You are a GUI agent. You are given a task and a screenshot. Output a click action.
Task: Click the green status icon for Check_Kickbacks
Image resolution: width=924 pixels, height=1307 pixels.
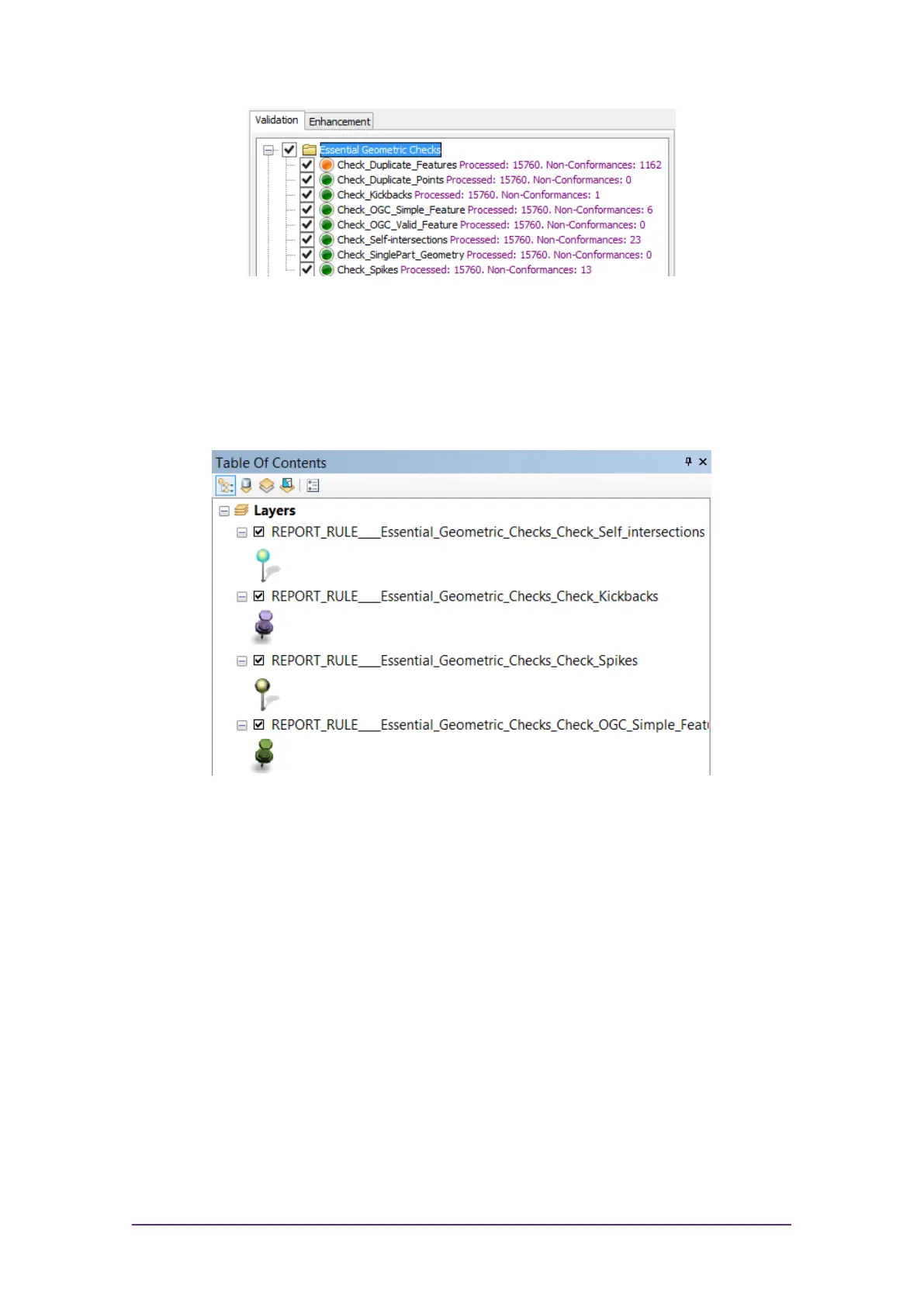point(327,195)
